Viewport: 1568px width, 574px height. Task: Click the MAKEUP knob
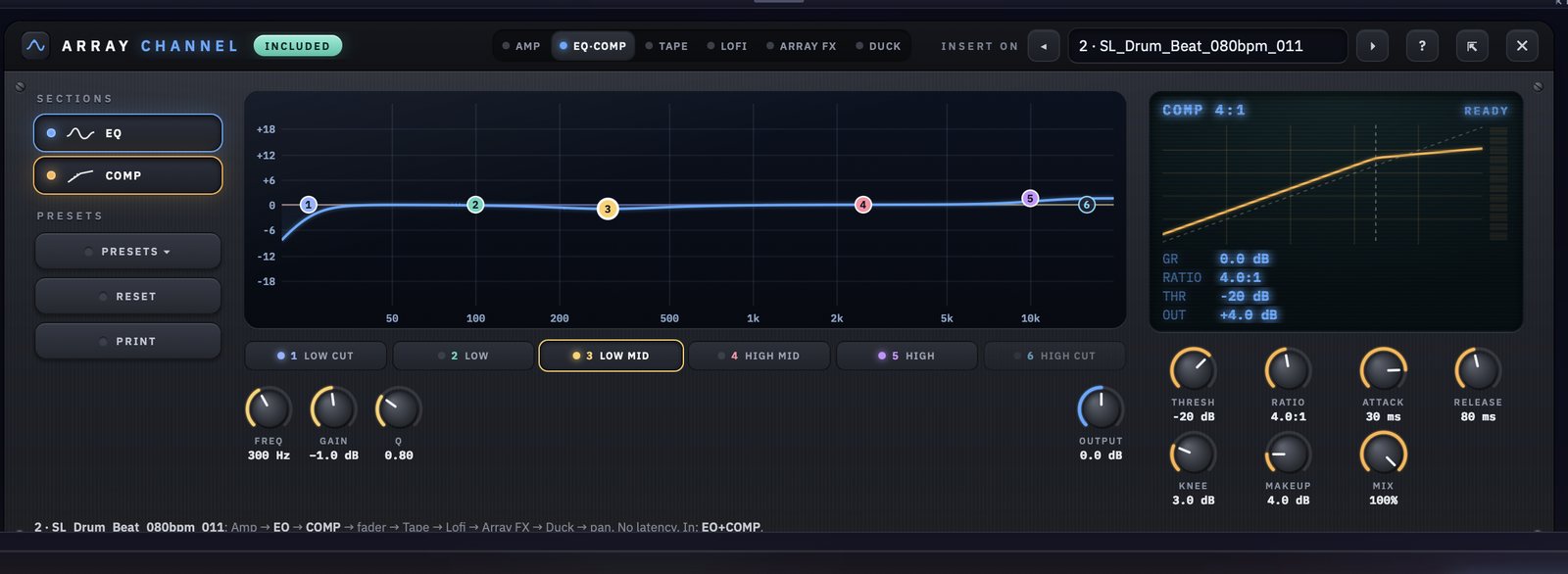(x=1288, y=454)
